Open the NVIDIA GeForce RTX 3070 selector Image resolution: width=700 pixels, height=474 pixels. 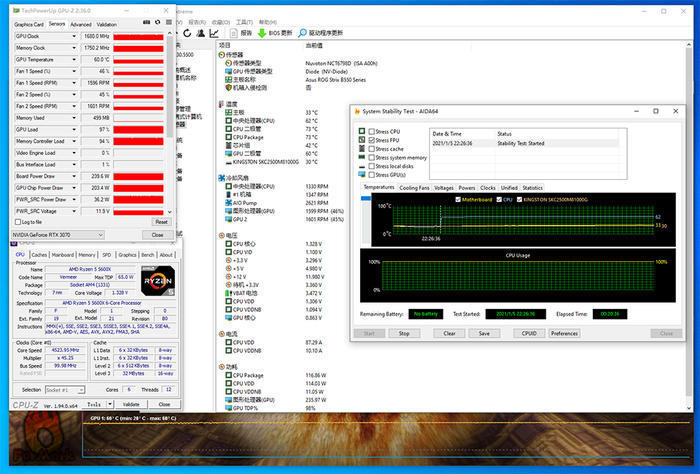pos(58,235)
